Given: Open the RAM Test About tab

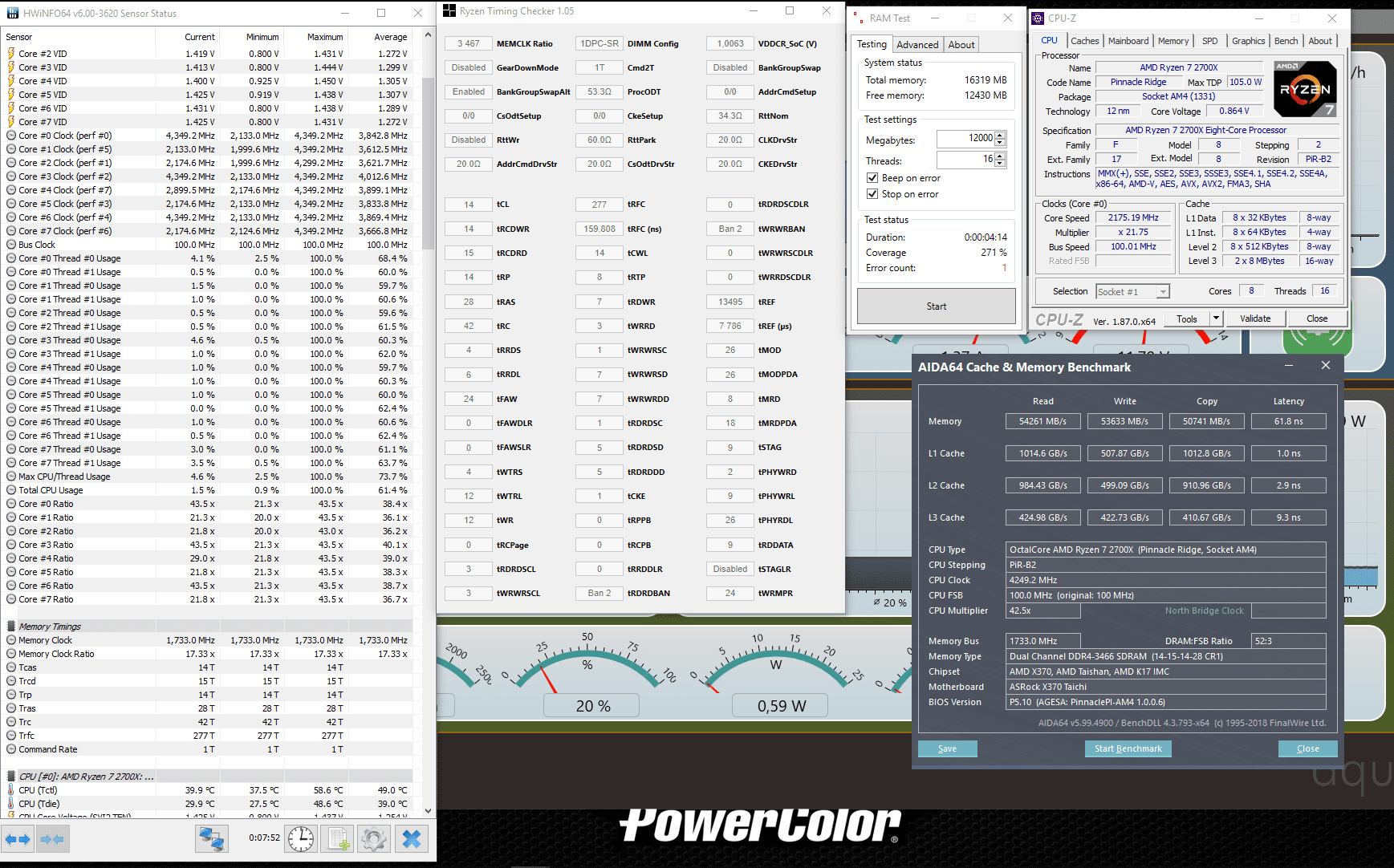Looking at the screenshot, I should tap(961, 45).
